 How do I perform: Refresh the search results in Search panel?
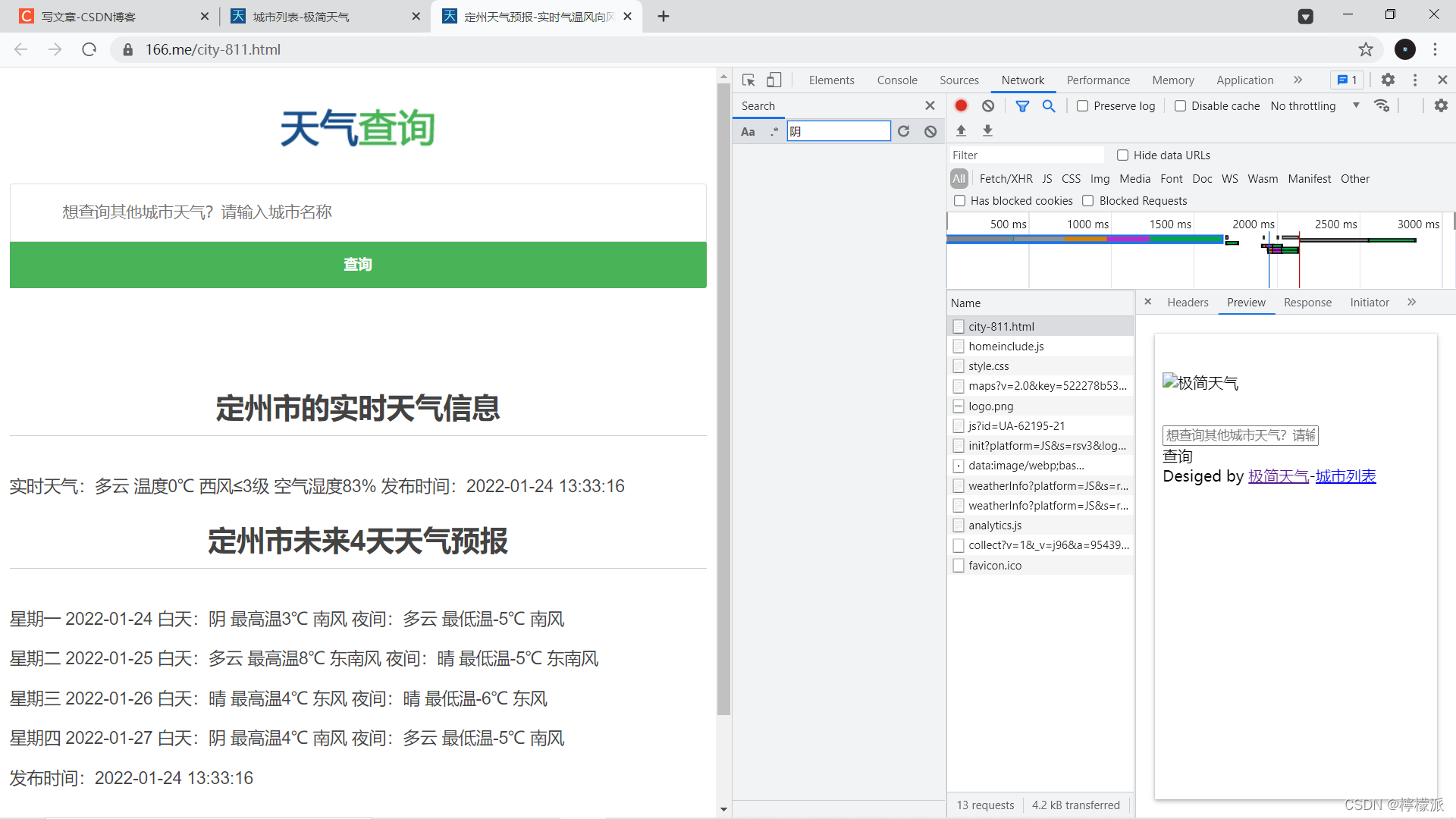(x=903, y=131)
